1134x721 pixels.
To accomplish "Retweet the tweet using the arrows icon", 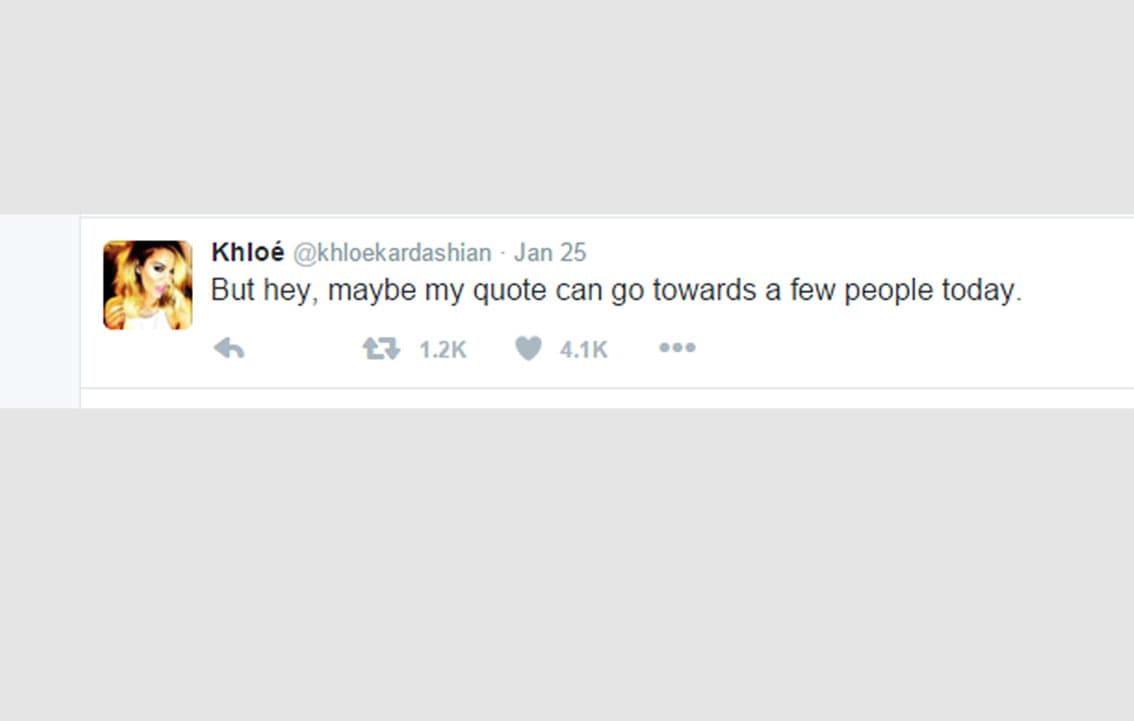I will coord(380,348).
